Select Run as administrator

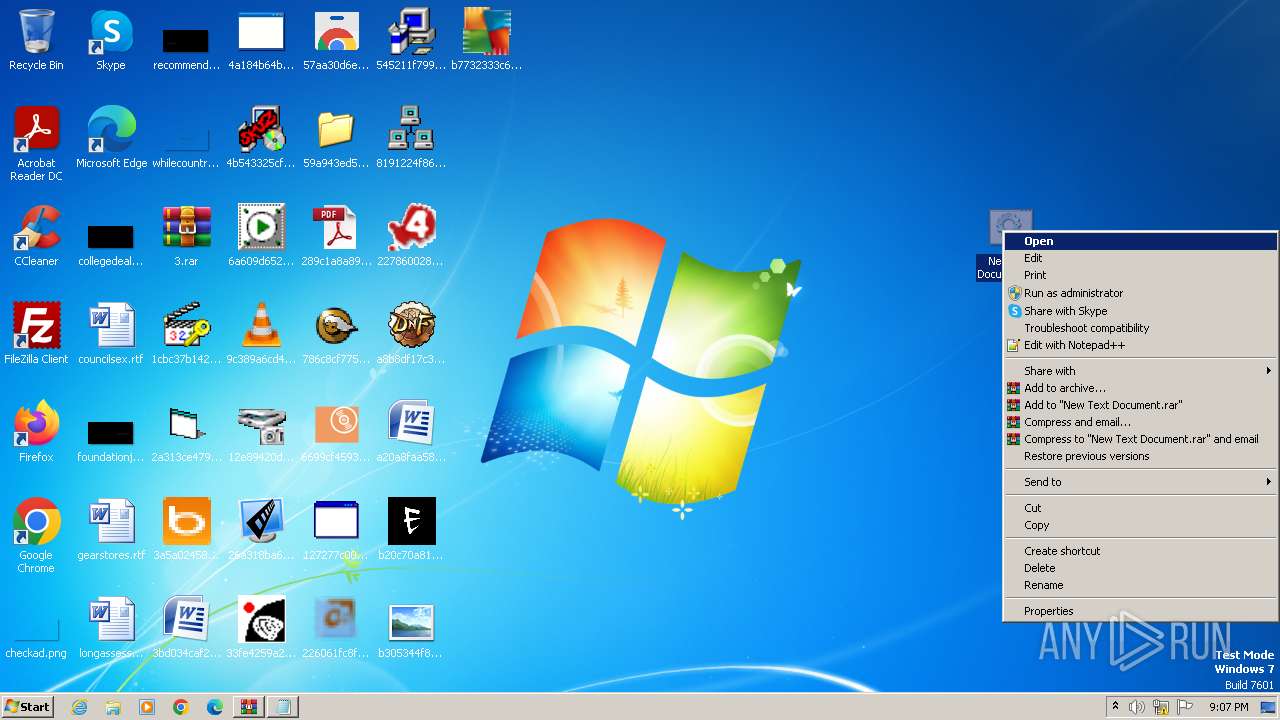coord(1140,293)
